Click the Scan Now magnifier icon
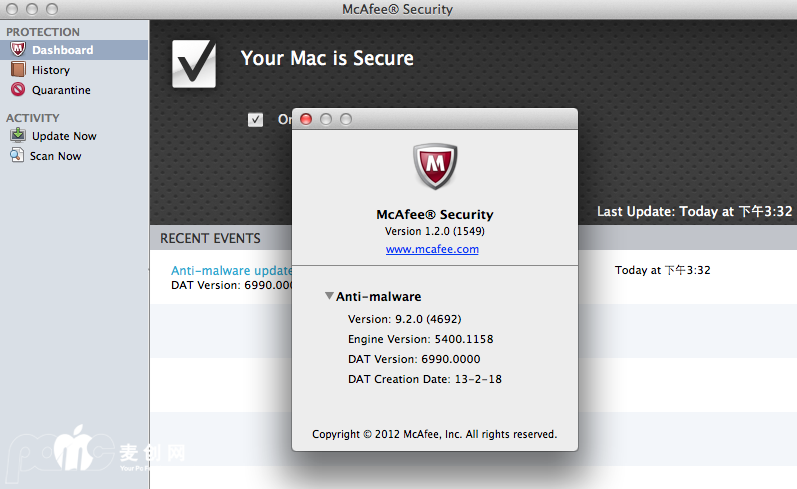Screen dimensions: 797x489 pos(17,156)
